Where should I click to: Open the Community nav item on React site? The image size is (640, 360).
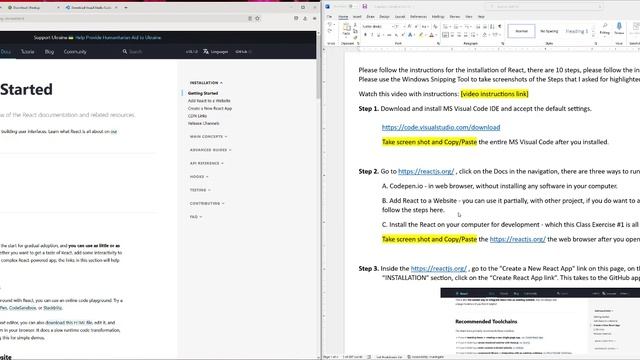coord(75,52)
